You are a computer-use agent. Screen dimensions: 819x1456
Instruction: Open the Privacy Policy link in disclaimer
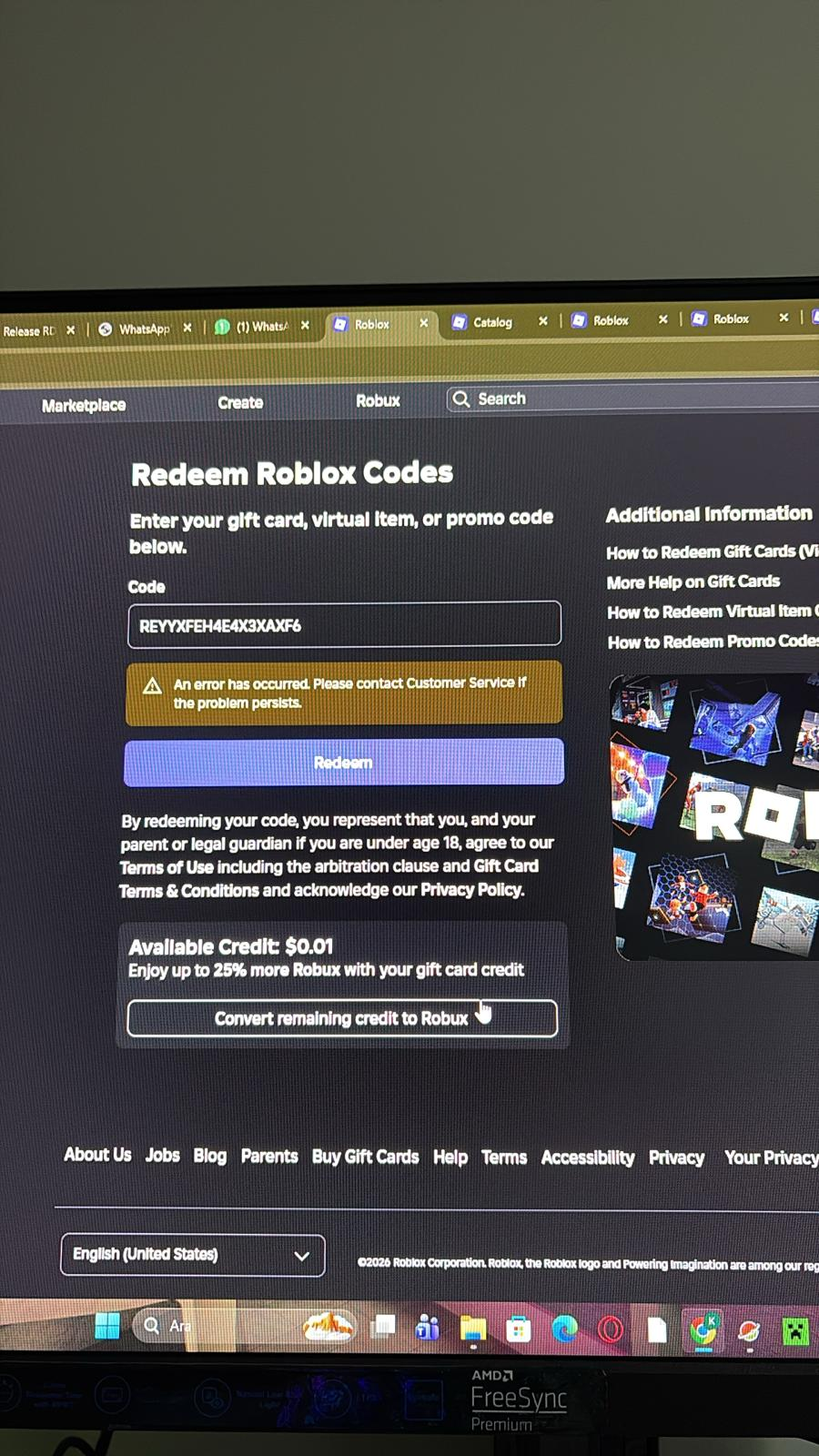point(471,889)
